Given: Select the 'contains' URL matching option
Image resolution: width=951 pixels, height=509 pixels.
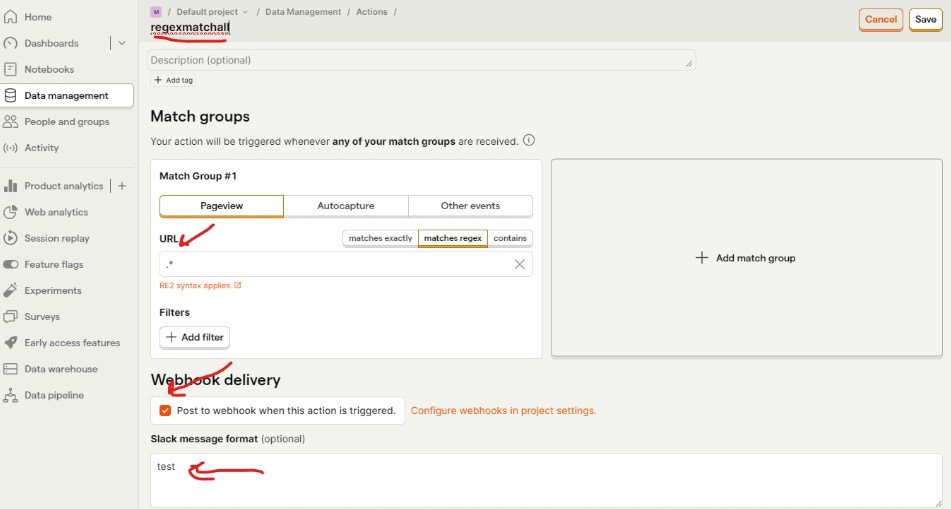Looking at the screenshot, I should tap(510, 238).
